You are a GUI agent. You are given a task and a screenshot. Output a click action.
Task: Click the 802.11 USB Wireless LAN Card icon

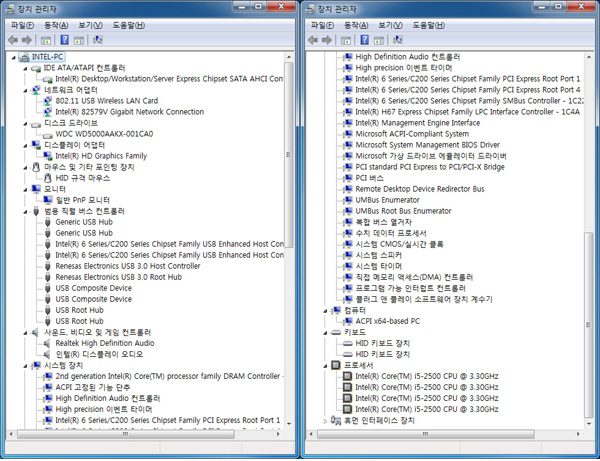[47, 101]
